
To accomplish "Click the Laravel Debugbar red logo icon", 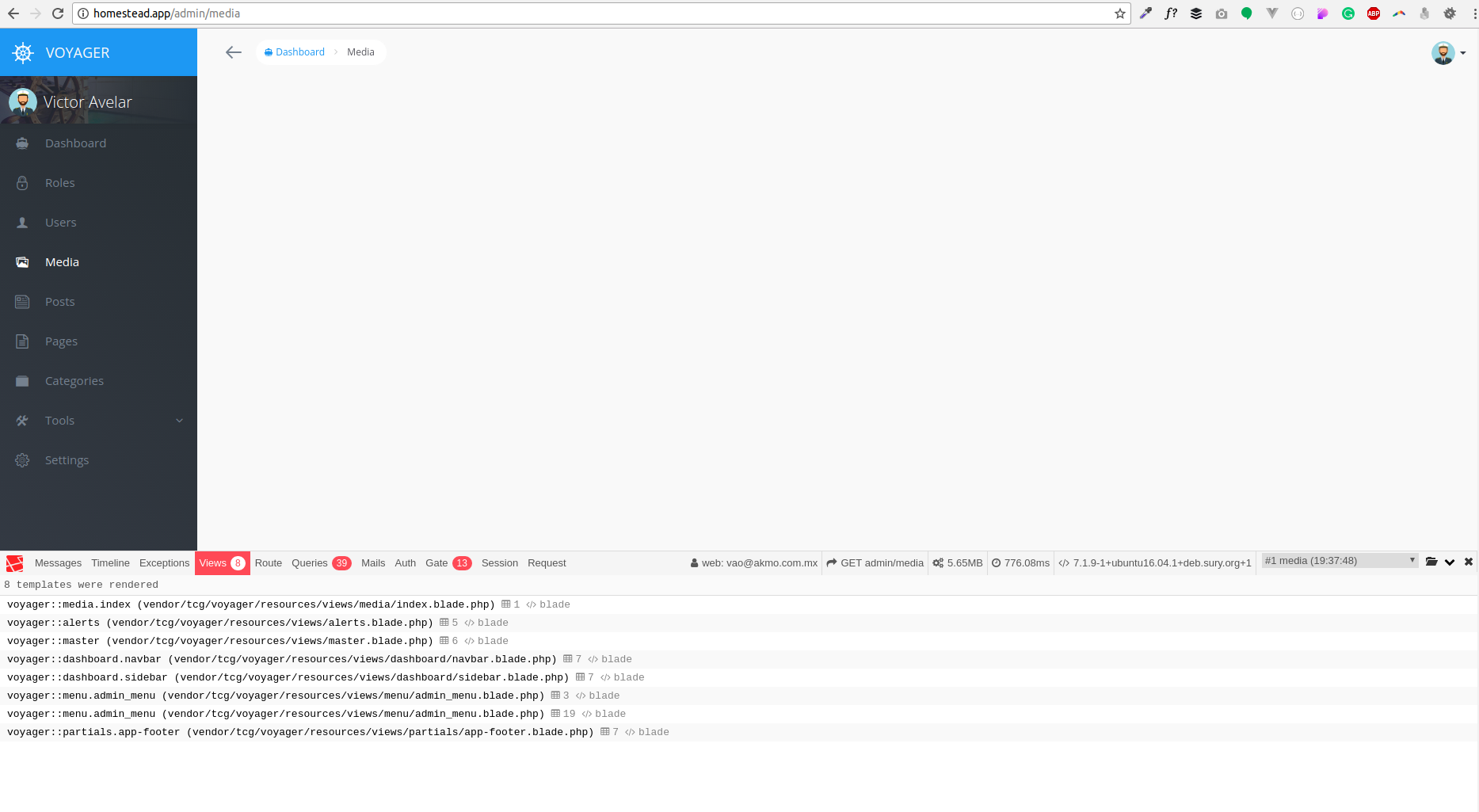I will pos(14,562).
